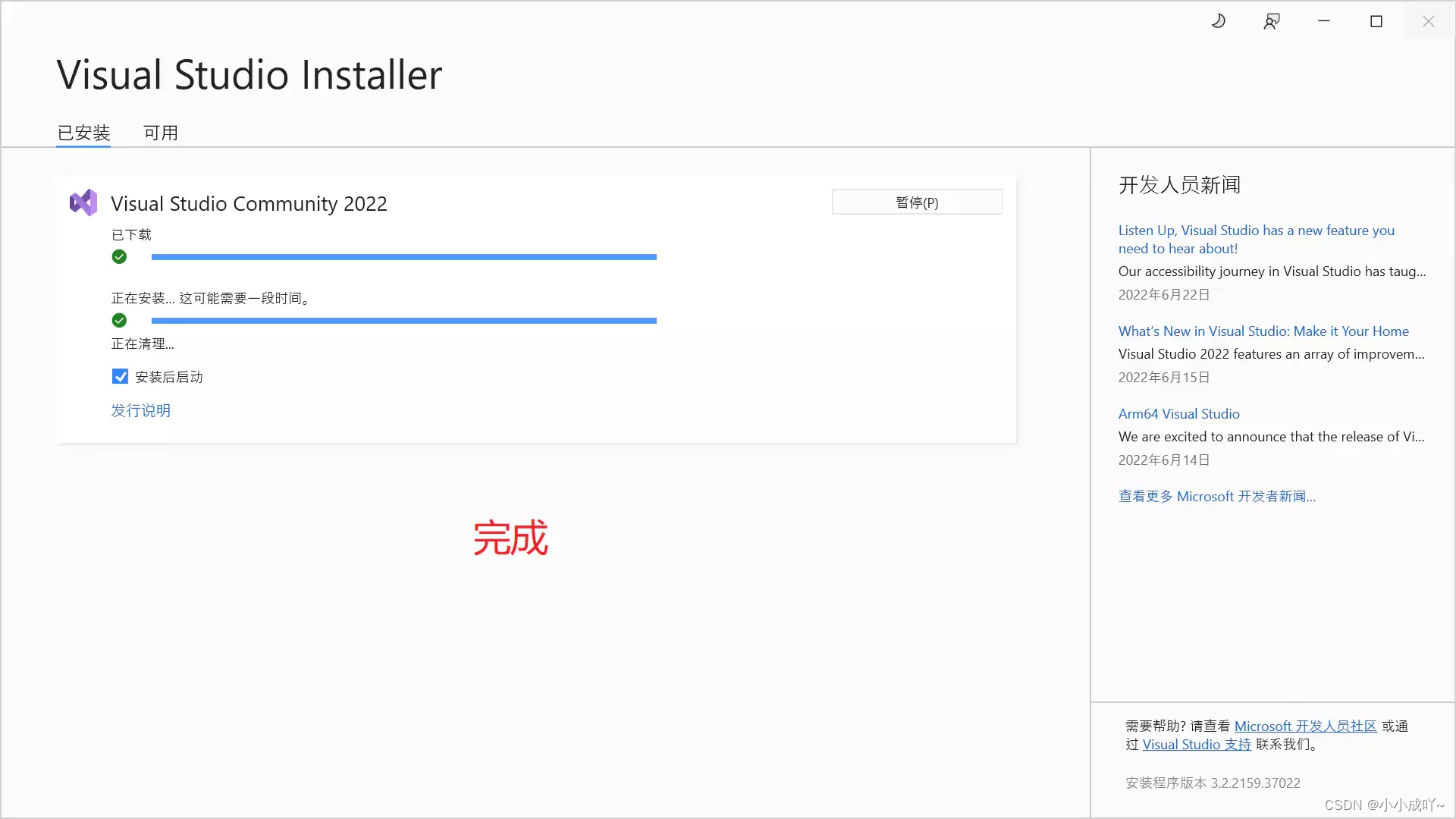
Task: Click the date 2022年6月15日
Action: coord(1164,377)
